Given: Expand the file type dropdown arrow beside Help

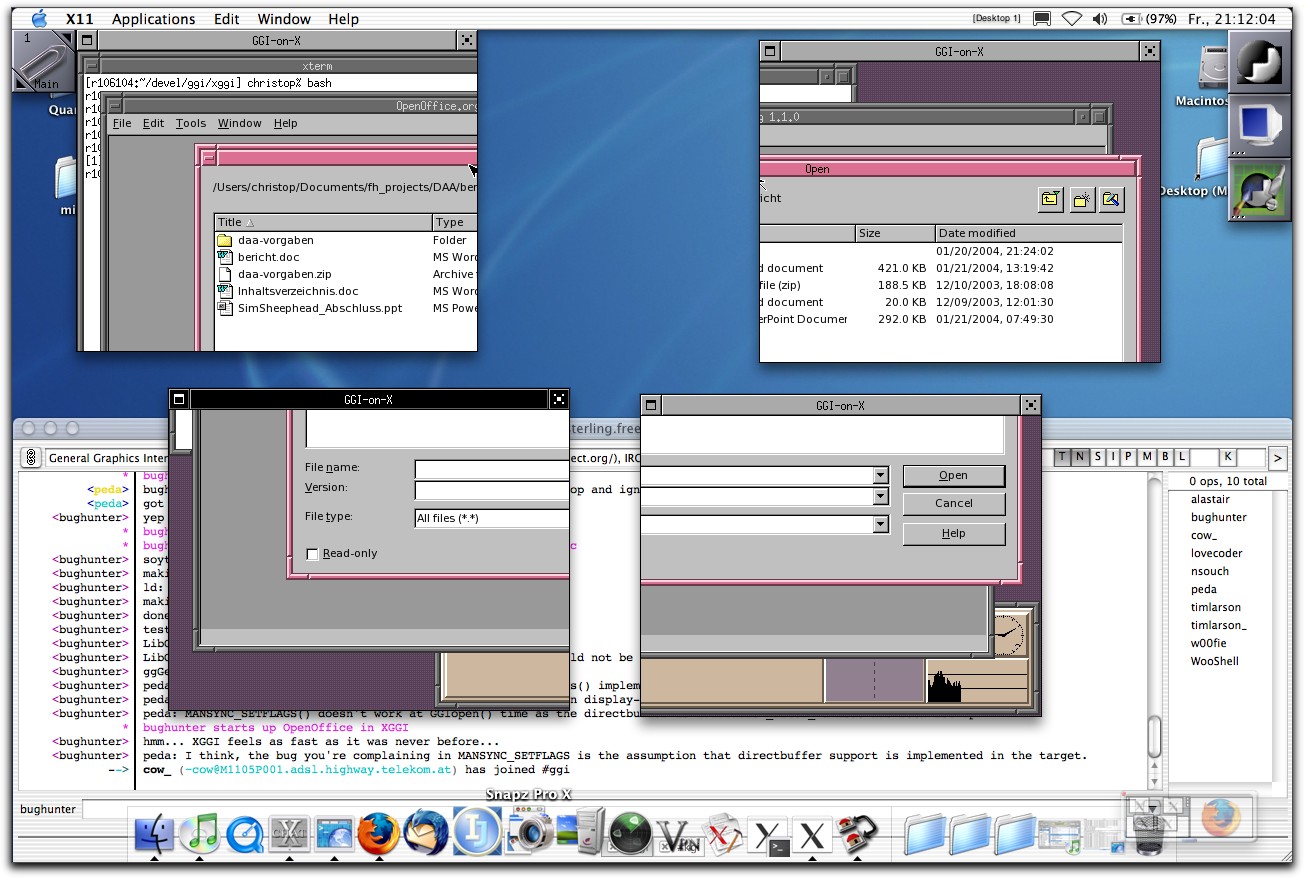Looking at the screenshot, I should [880, 524].
